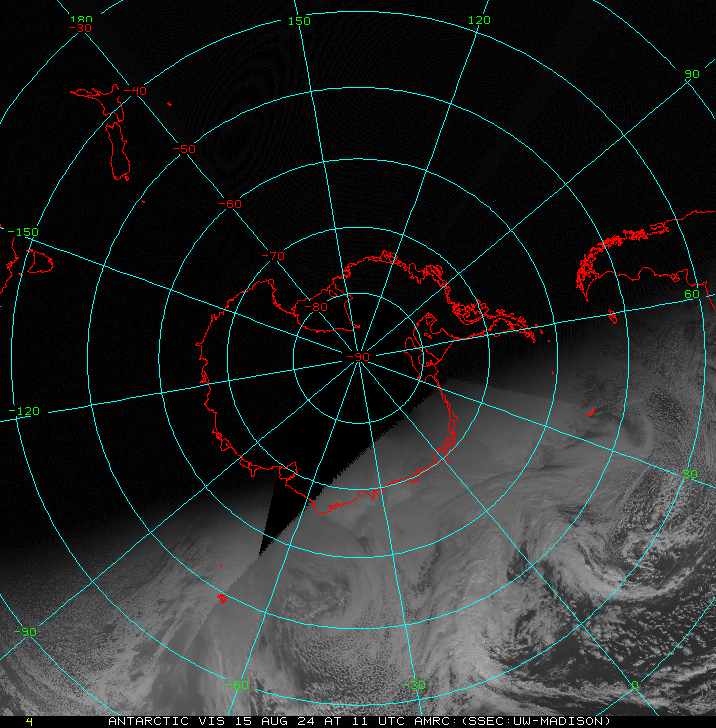The height and width of the screenshot is (728, 716).
Task: Click the ANTARCTIC VIS caption text
Action: point(358,721)
